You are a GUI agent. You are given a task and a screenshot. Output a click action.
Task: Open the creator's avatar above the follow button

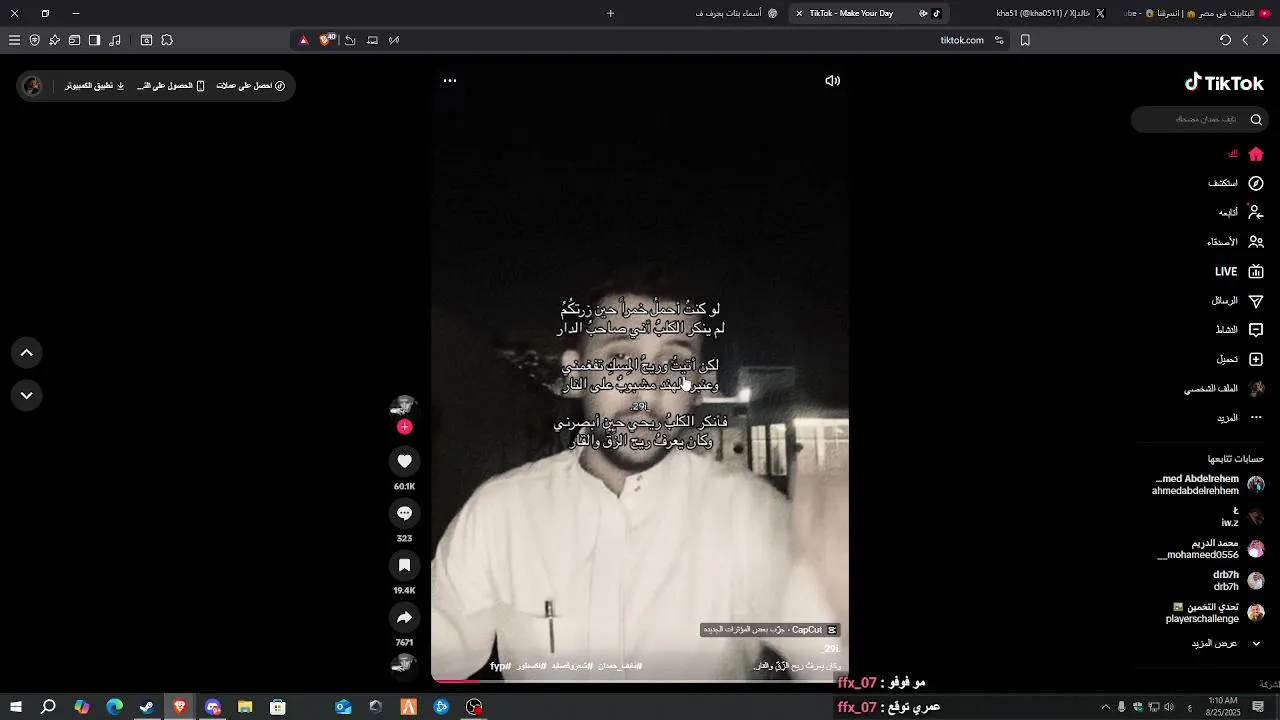[x=404, y=405]
